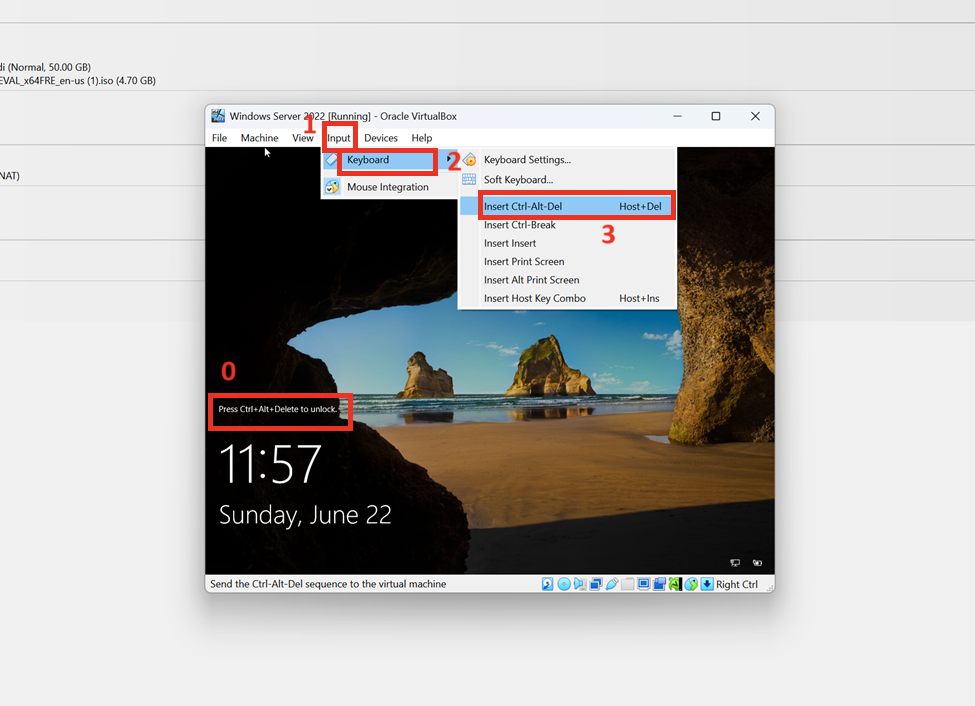Image resolution: width=975 pixels, height=706 pixels.
Task: Click the Soft Keyboard icon
Action: click(469, 180)
